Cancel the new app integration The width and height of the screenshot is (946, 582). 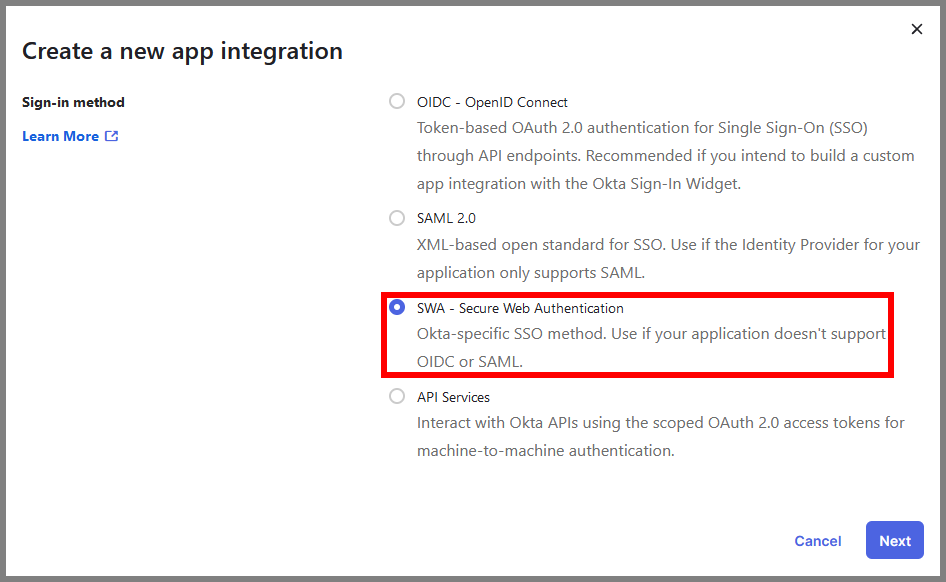pyautogui.click(x=817, y=541)
